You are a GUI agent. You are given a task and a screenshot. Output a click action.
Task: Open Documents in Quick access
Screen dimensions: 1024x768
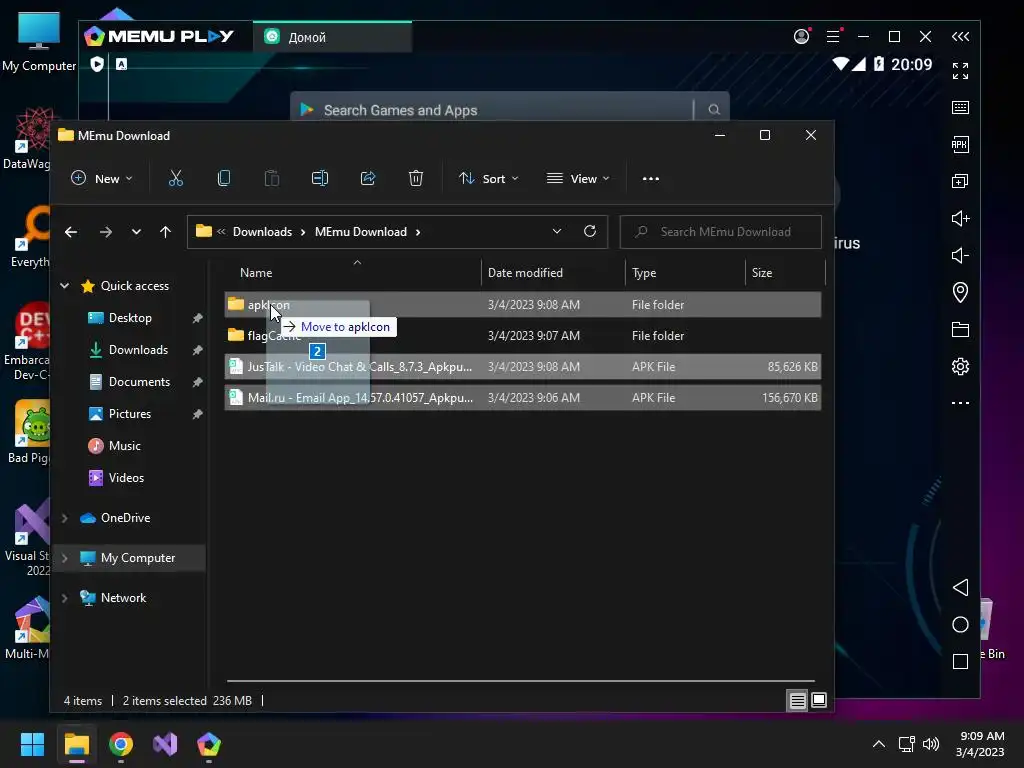pyautogui.click(x=139, y=382)
